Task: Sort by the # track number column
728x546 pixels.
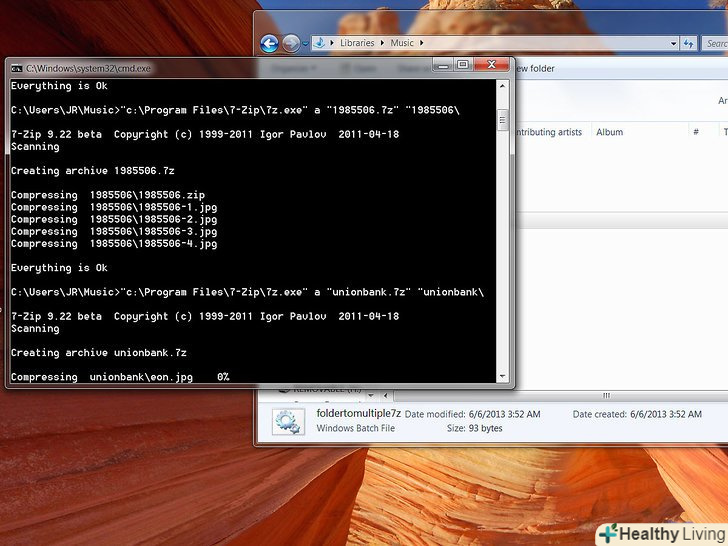Action: [695, 132]
